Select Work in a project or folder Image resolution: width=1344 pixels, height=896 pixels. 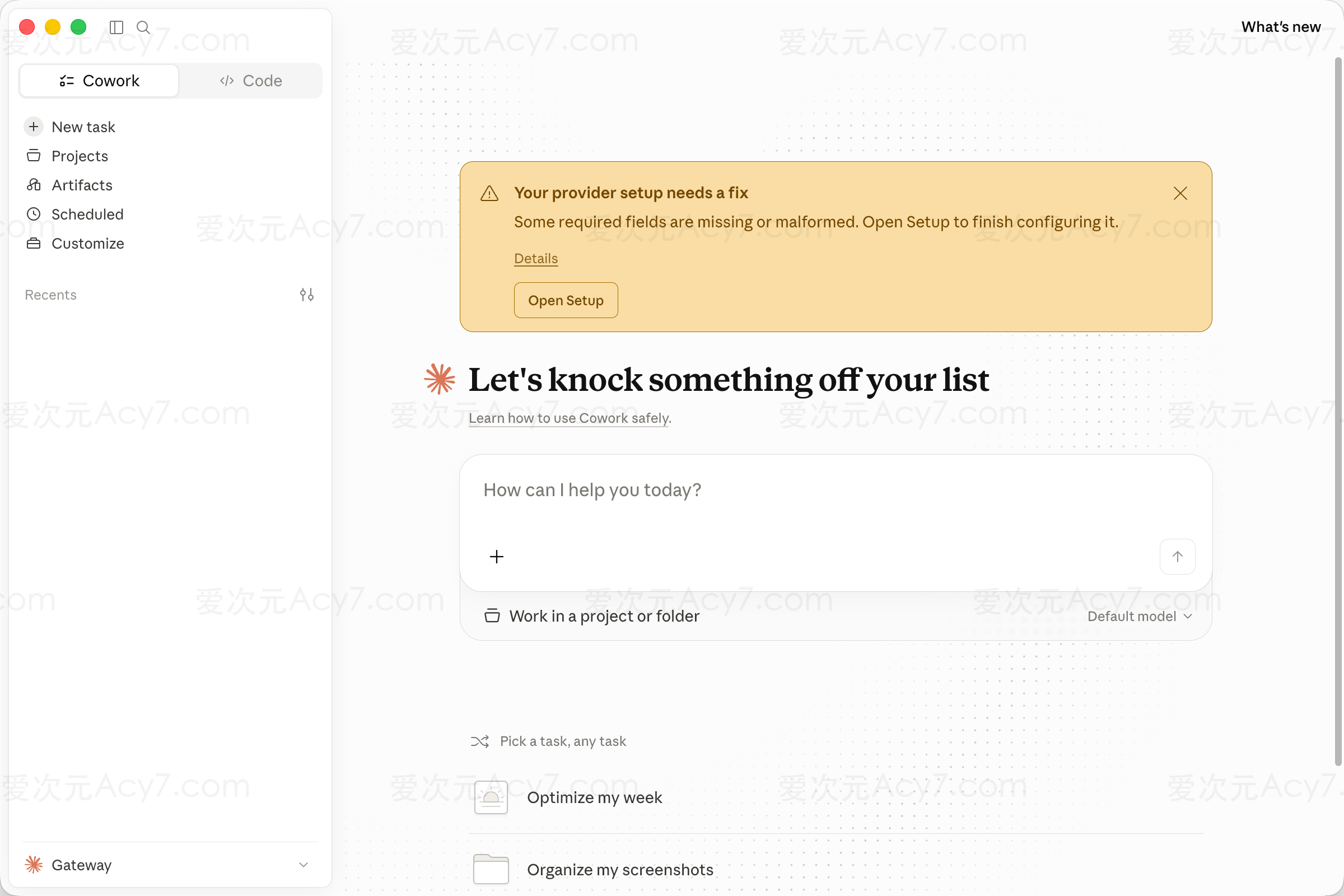(x=592, y=616)
